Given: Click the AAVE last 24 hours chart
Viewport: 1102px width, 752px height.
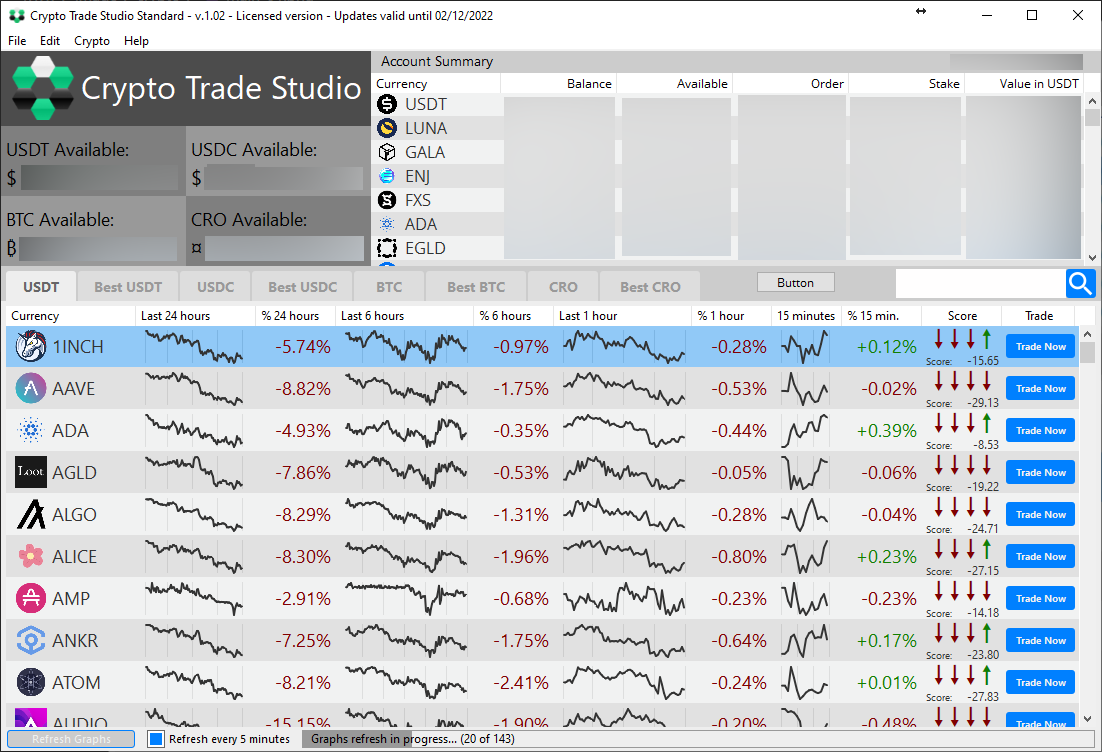Looking at the screenshot, I should (x=193, y=388).
